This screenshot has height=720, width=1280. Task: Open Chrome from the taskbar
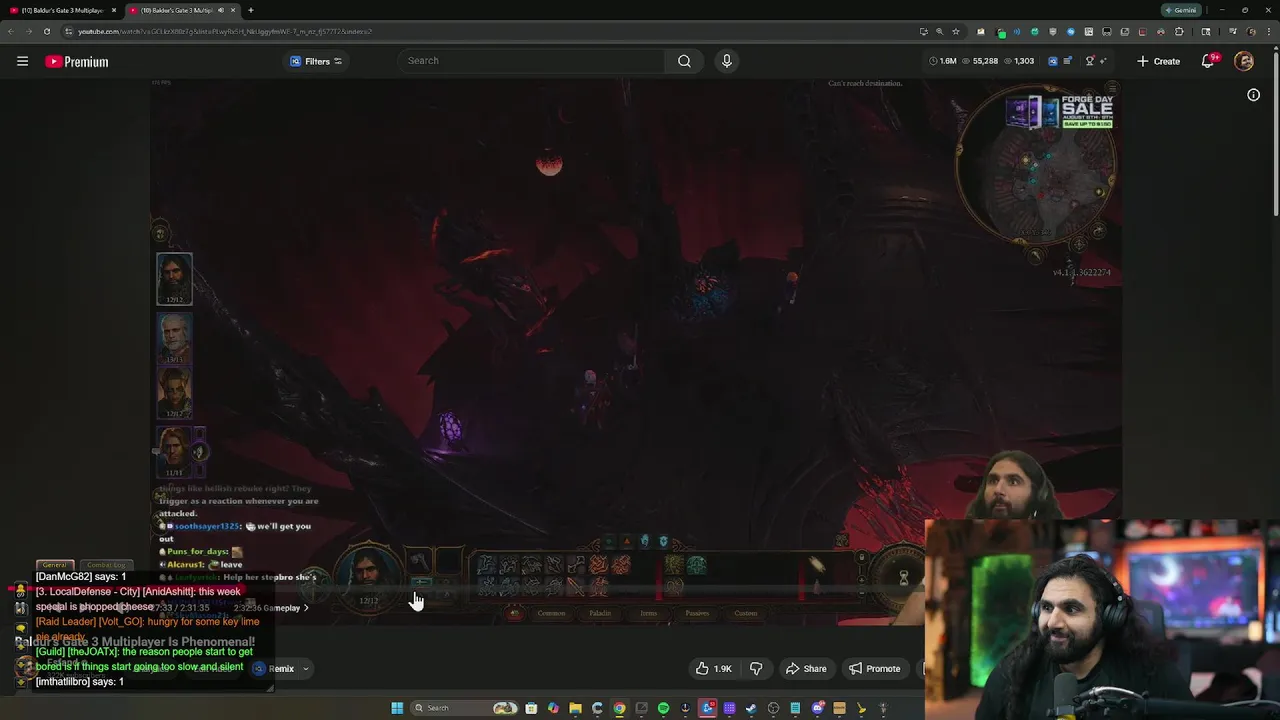tap(619, 708)
